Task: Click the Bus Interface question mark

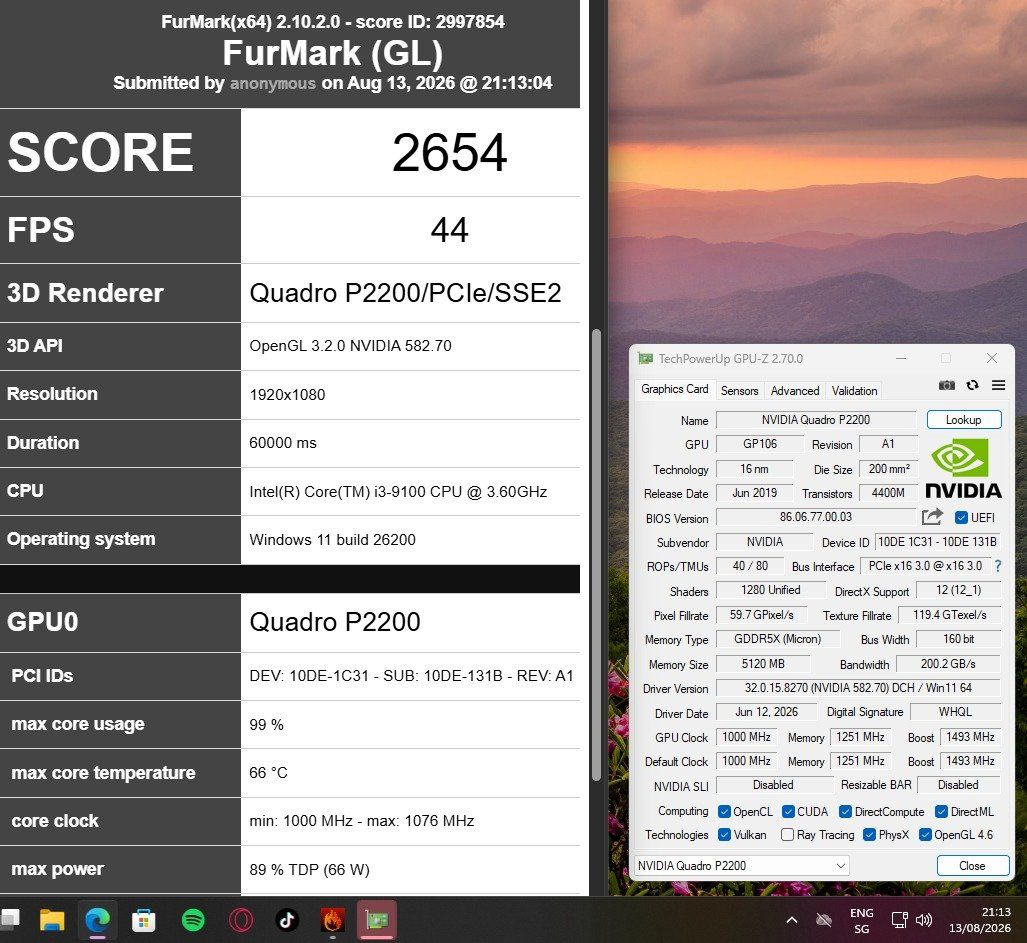Action: (998, 566)
